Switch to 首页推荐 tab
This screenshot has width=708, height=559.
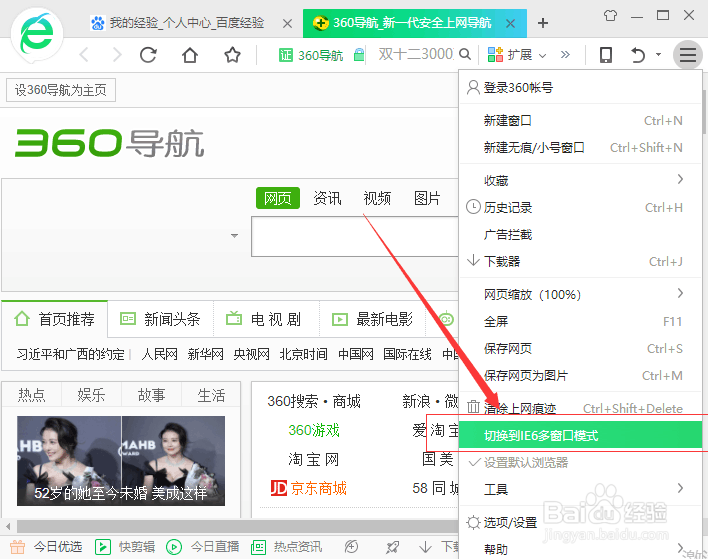click(x=54, y=319)
